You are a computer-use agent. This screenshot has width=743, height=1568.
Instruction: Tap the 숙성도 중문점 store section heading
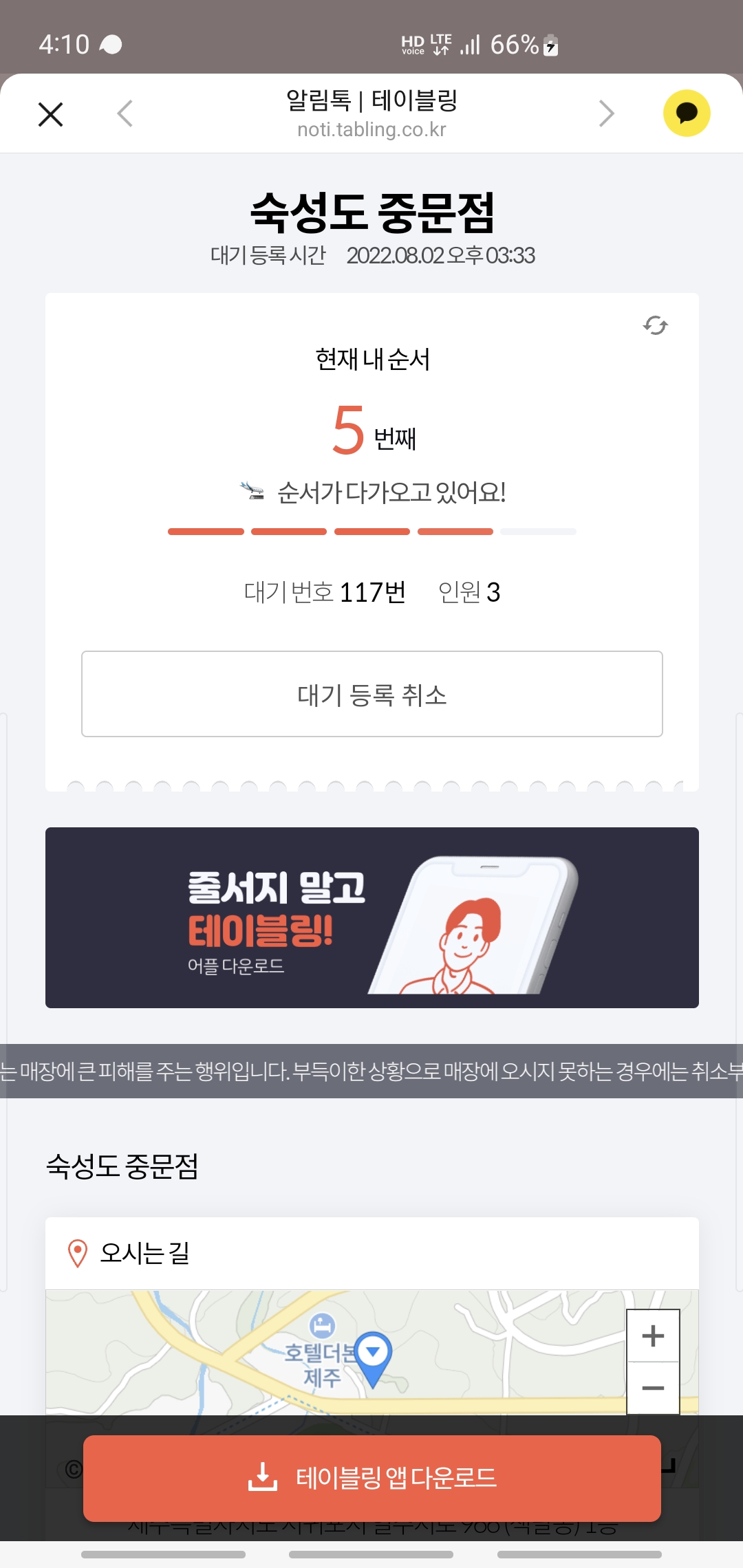coord(122,1166)
